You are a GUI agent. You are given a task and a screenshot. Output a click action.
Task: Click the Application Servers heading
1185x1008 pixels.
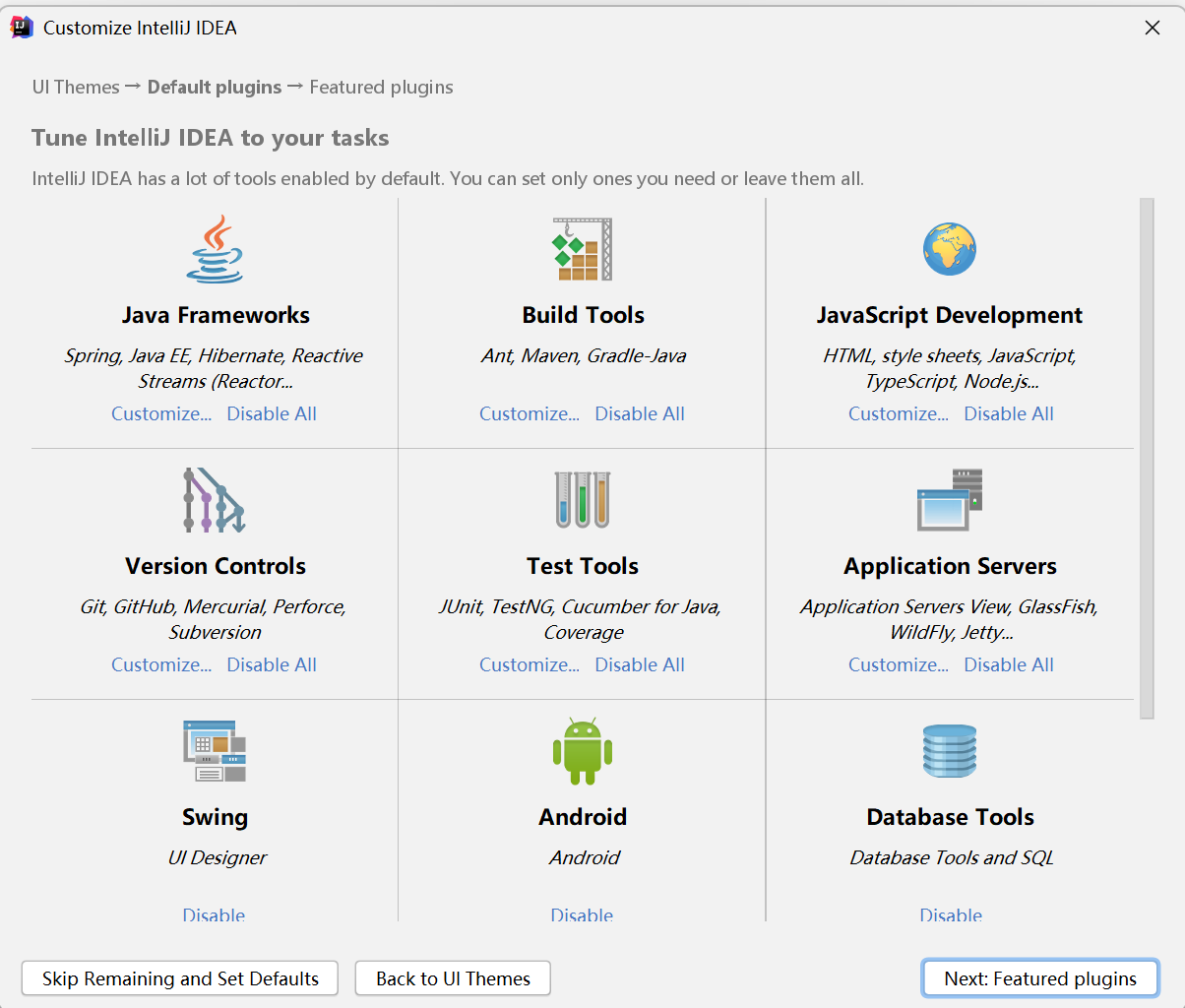point(950,566)
